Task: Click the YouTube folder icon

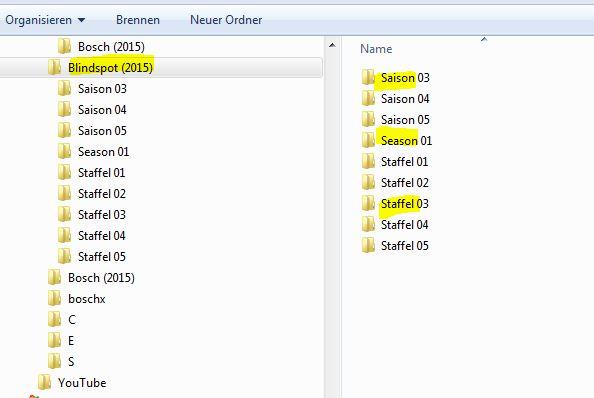Action: coord(45,382)
